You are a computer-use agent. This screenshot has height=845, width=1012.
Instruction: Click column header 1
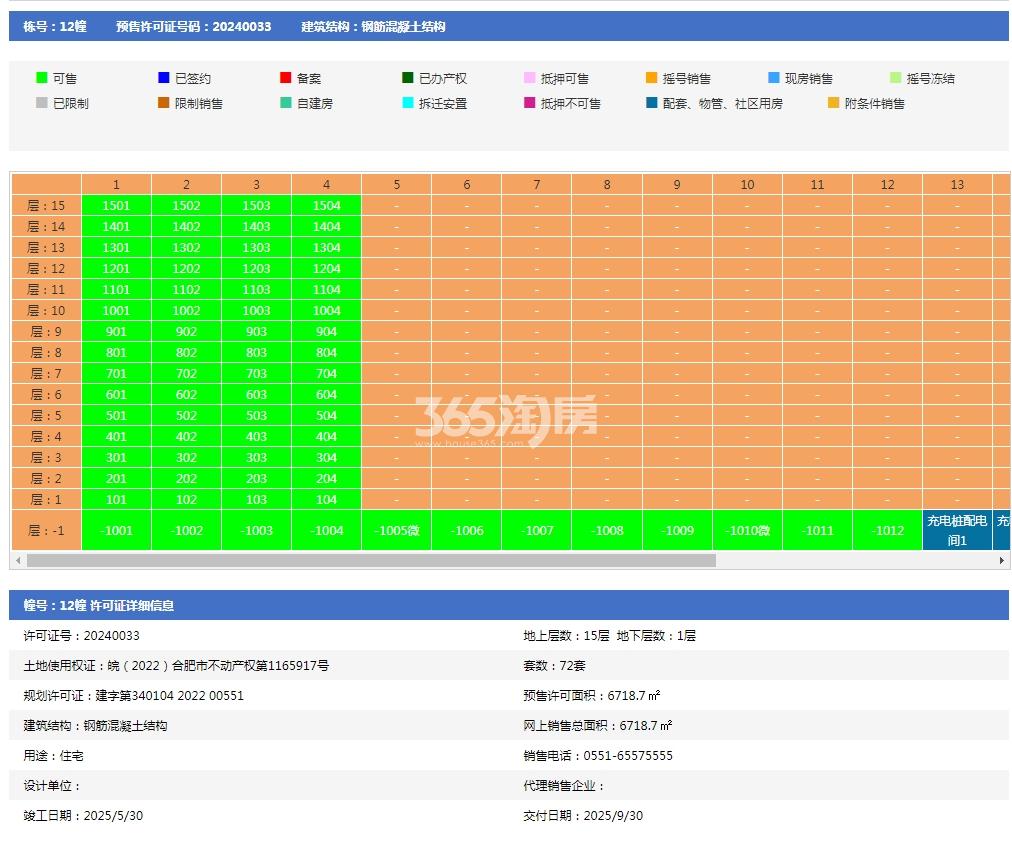point(116,185)
